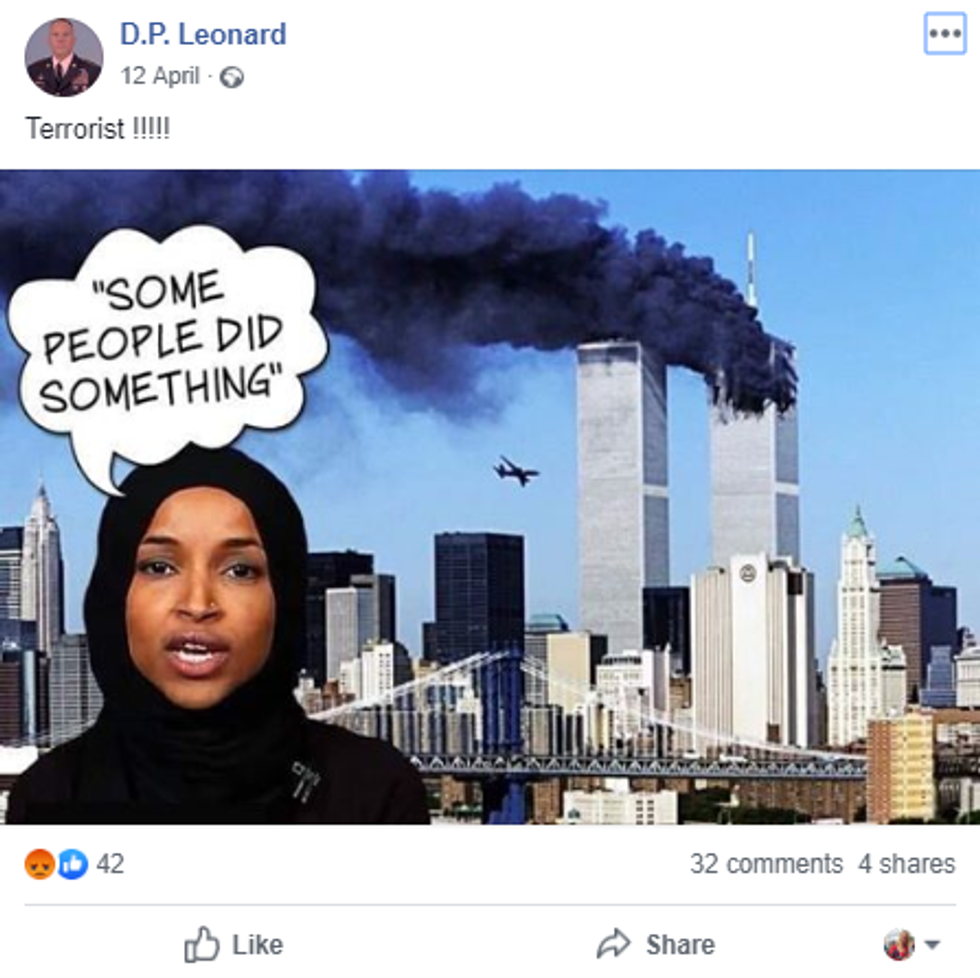Click the blue thumbs-up reaction icon
The height and width of the screenshot is (978, 980).
(73, 864)
